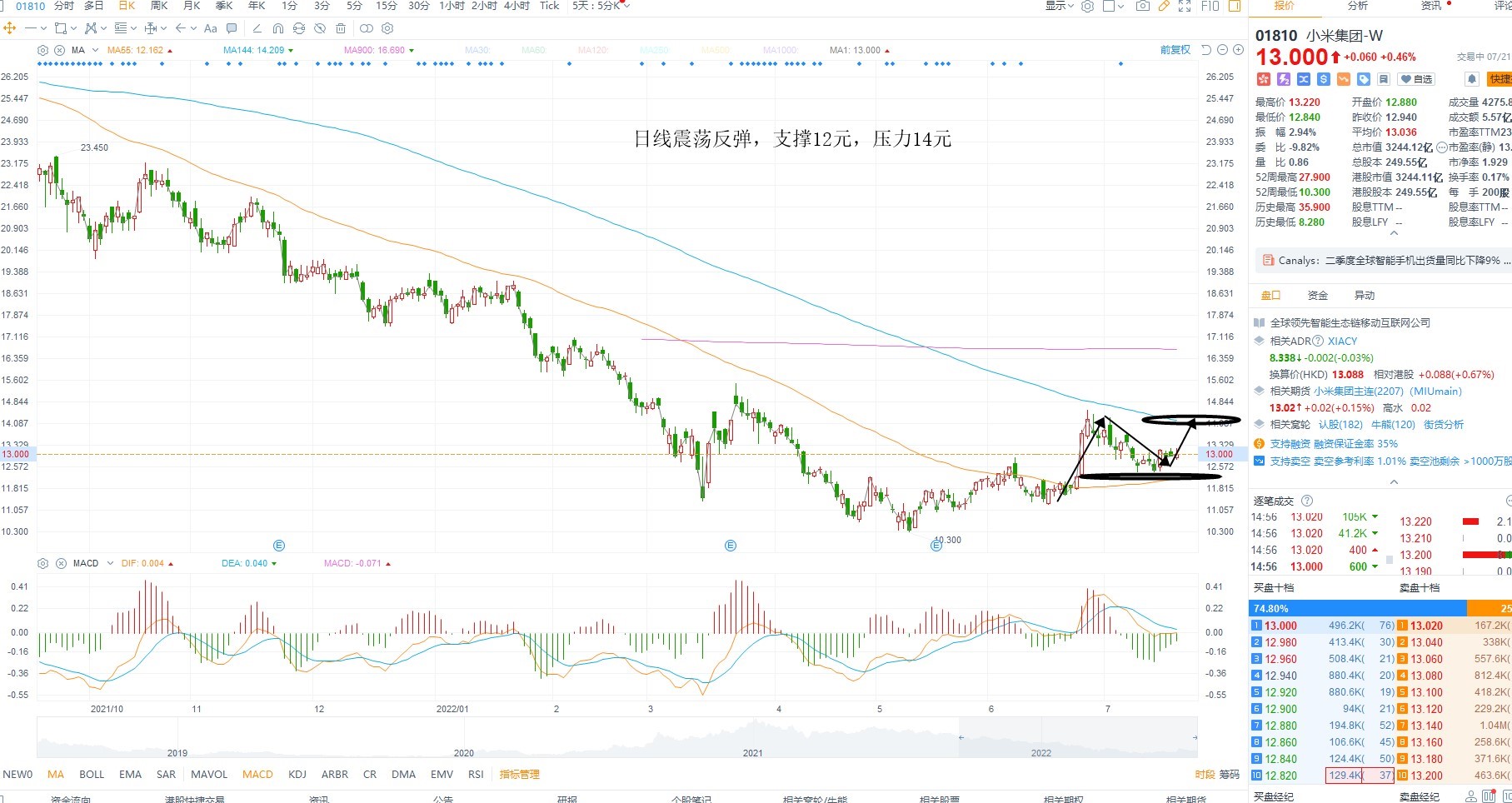Screen dimensions: 1512x803
Task: Click the first earnings E marker on chart
Action: coord(279,546)
